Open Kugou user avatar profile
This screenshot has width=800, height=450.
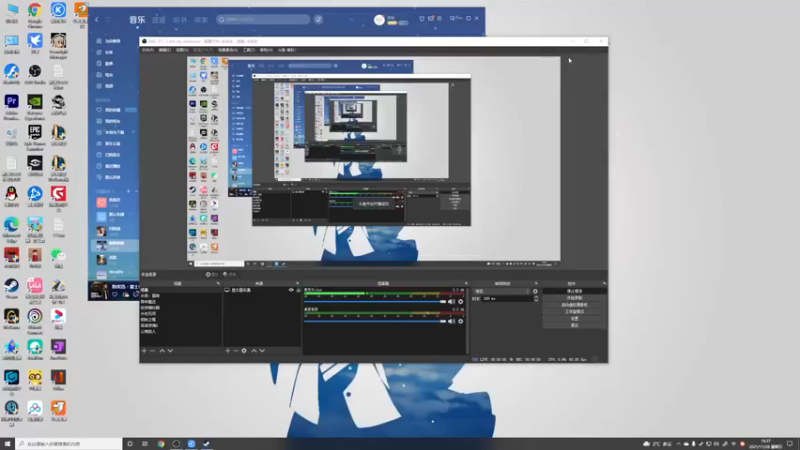pos(379,19)
